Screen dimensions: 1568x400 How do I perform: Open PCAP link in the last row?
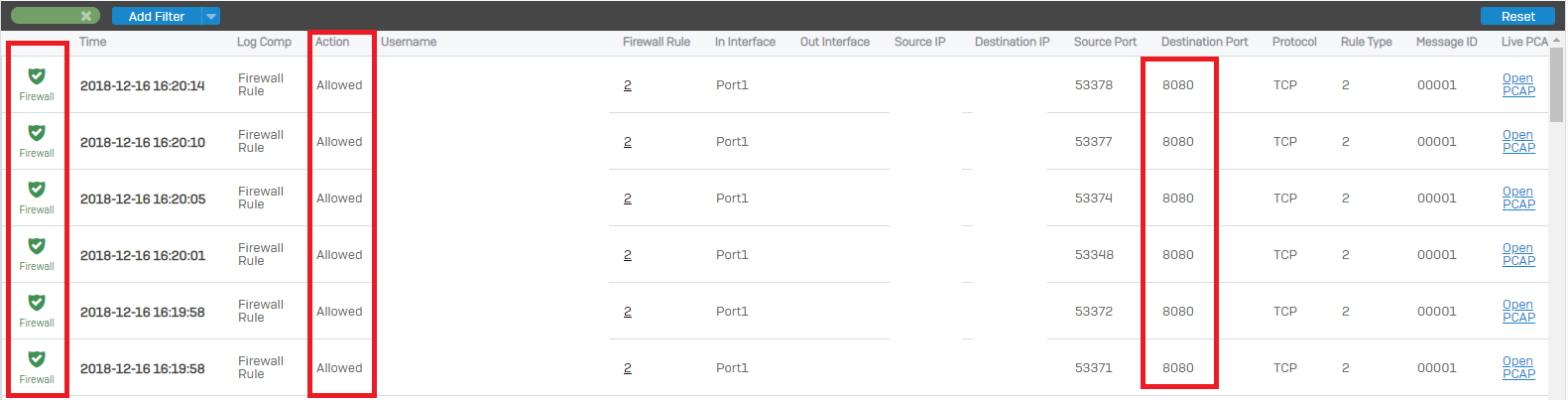coord(1518,367)
